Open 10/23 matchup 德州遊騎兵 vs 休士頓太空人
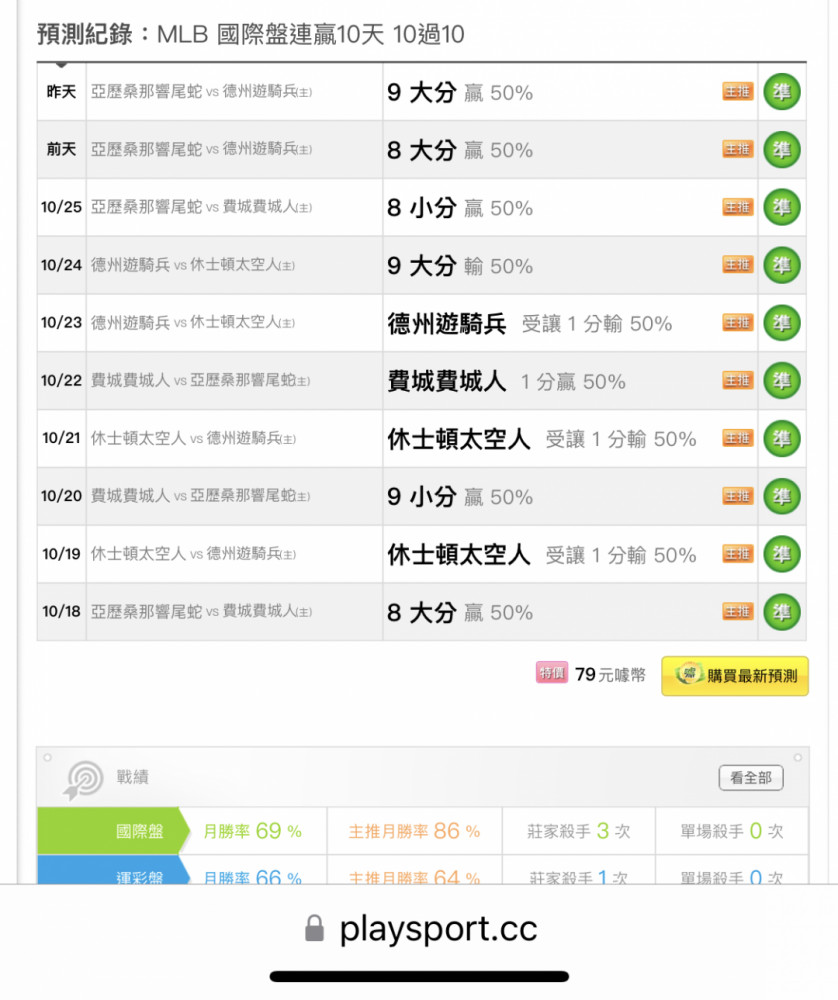 click(193, 323)
